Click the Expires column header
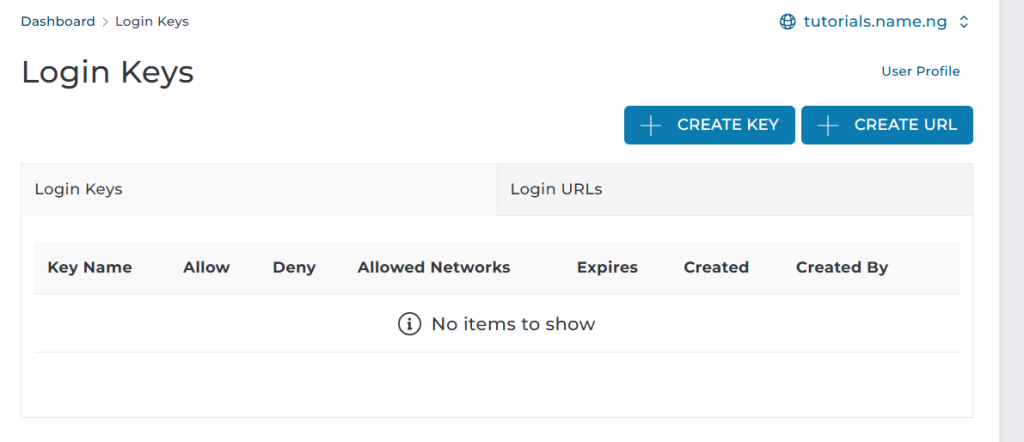Viewport: 1024px width, 442px height. pos(607,267)
